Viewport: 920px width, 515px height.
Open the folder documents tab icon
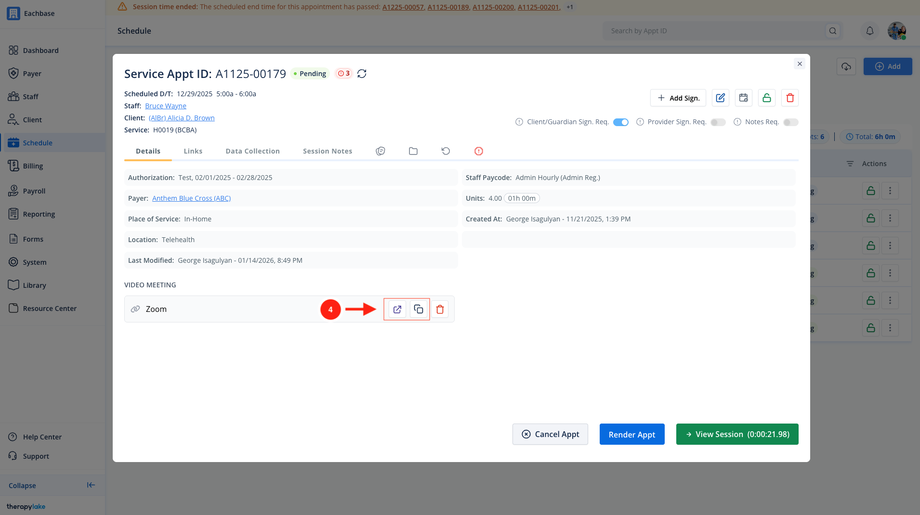point(413,151)
